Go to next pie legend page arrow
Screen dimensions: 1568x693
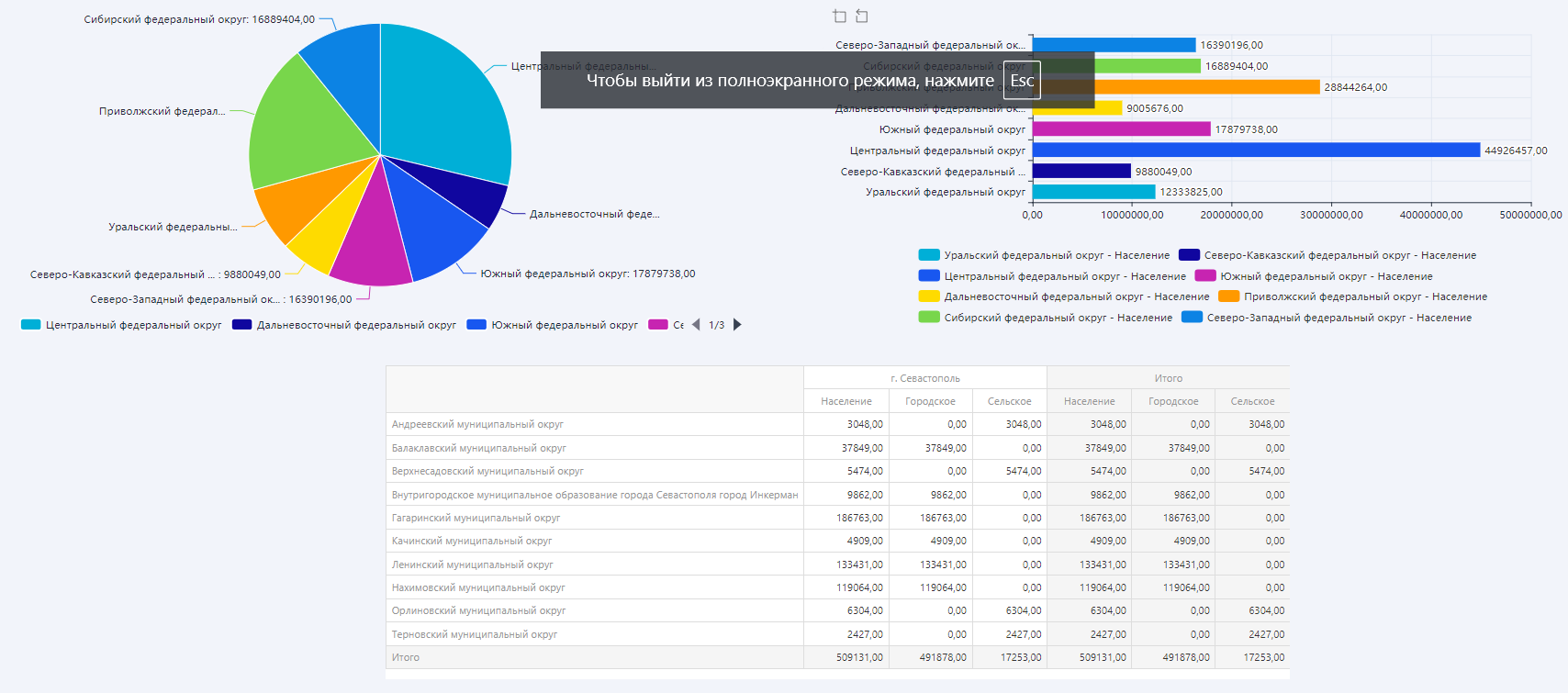(737, 325)
